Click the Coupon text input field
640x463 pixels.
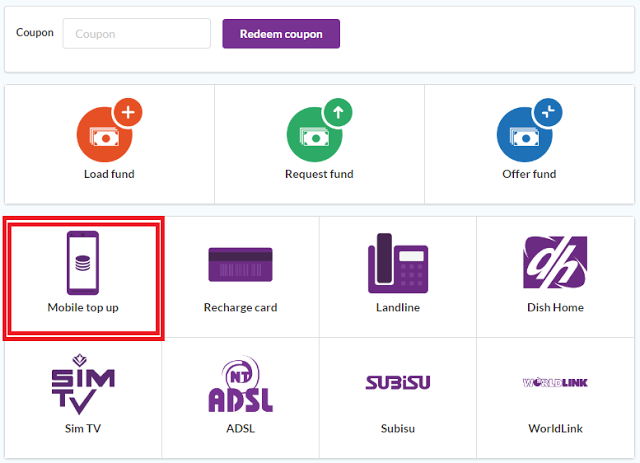tap(136, 33)
